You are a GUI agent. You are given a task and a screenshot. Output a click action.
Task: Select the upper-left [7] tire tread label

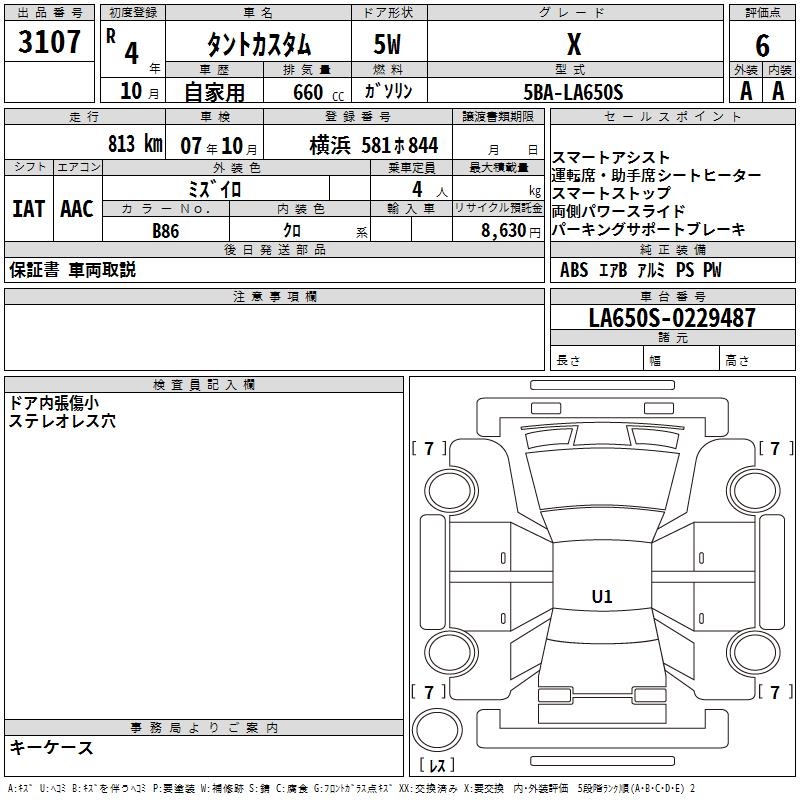[x=429, y=449]
